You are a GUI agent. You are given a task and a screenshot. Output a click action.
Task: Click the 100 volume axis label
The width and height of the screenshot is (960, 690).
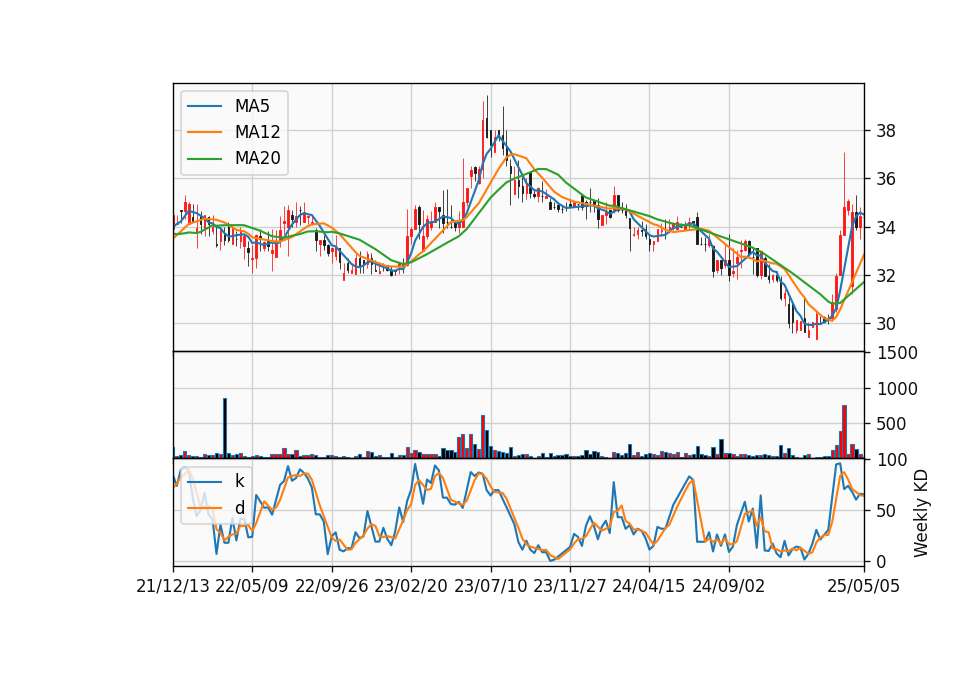point(893,460)
